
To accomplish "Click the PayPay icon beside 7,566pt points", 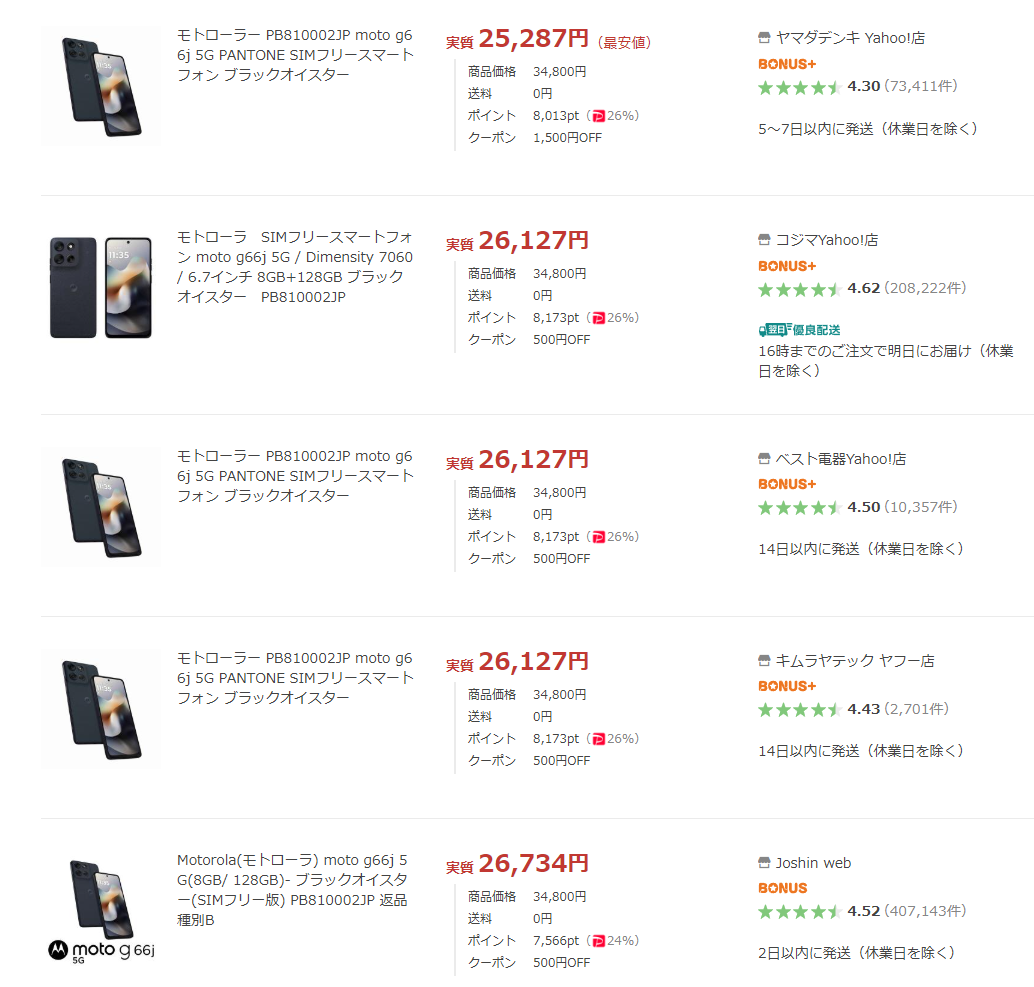I will tap(597, 941).
